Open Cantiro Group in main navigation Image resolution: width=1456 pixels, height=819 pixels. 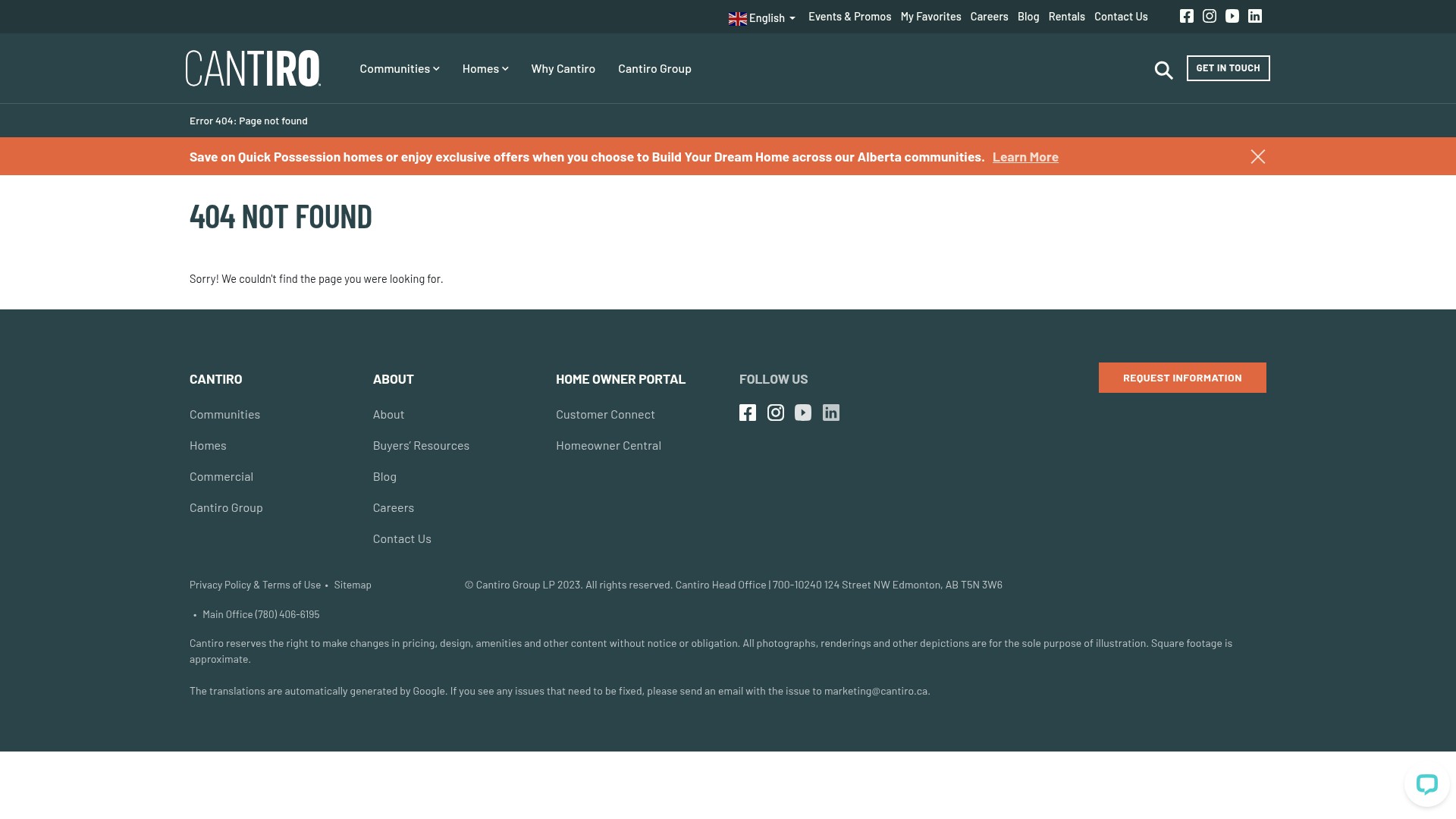click(654, 68)
